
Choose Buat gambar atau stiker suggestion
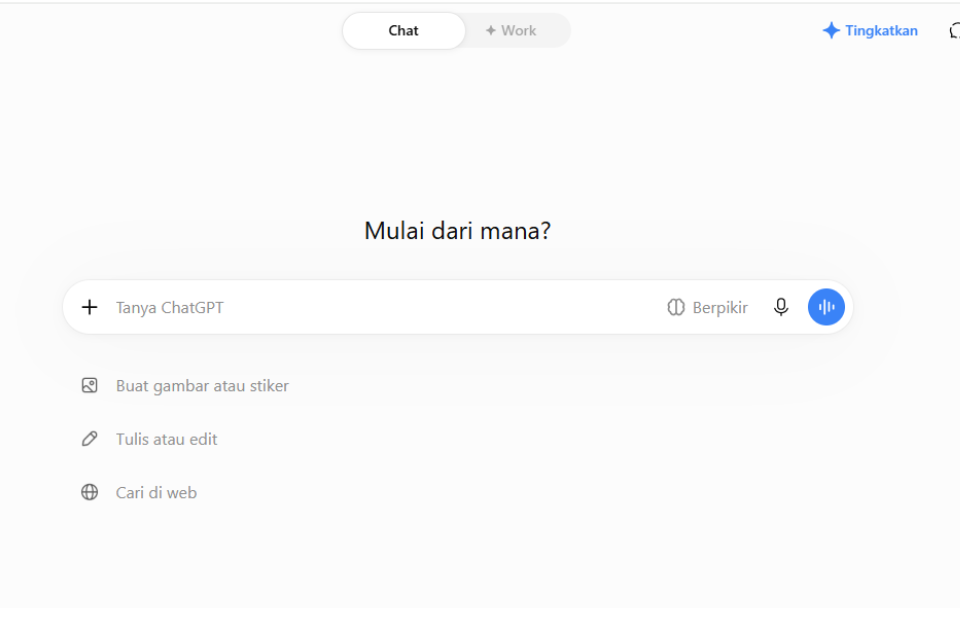(185, 386)
